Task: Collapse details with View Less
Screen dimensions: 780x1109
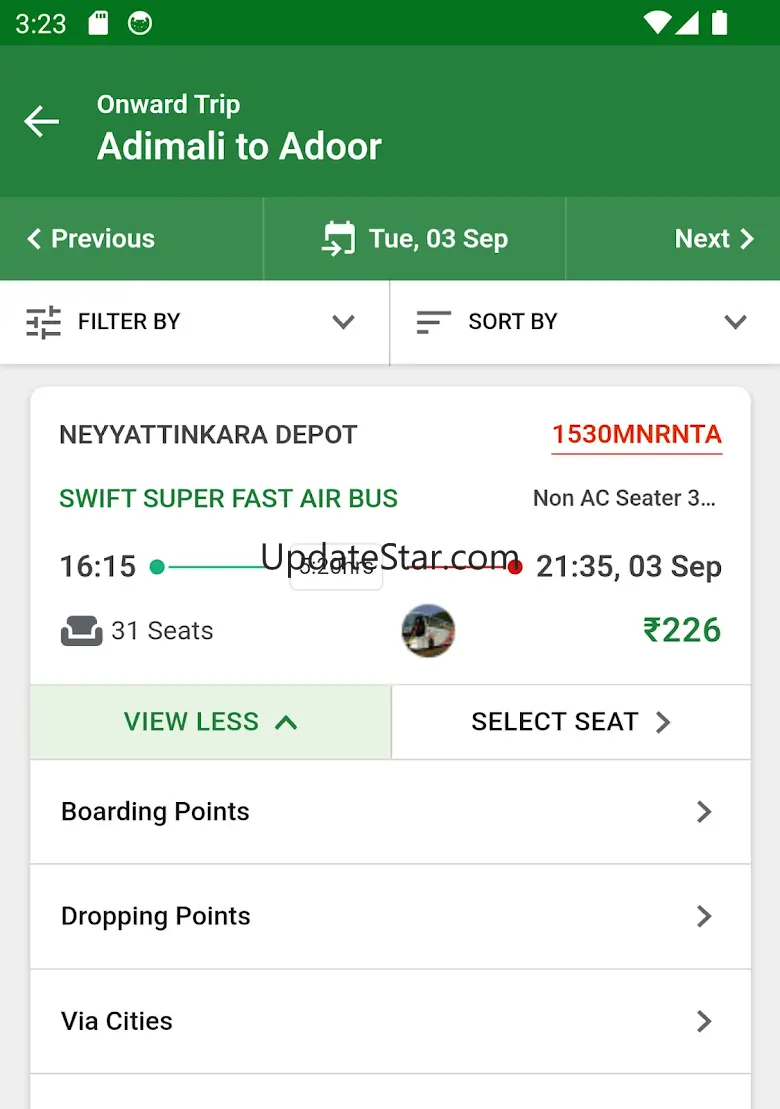Action: pyautogui.click(x=210, y=722)
